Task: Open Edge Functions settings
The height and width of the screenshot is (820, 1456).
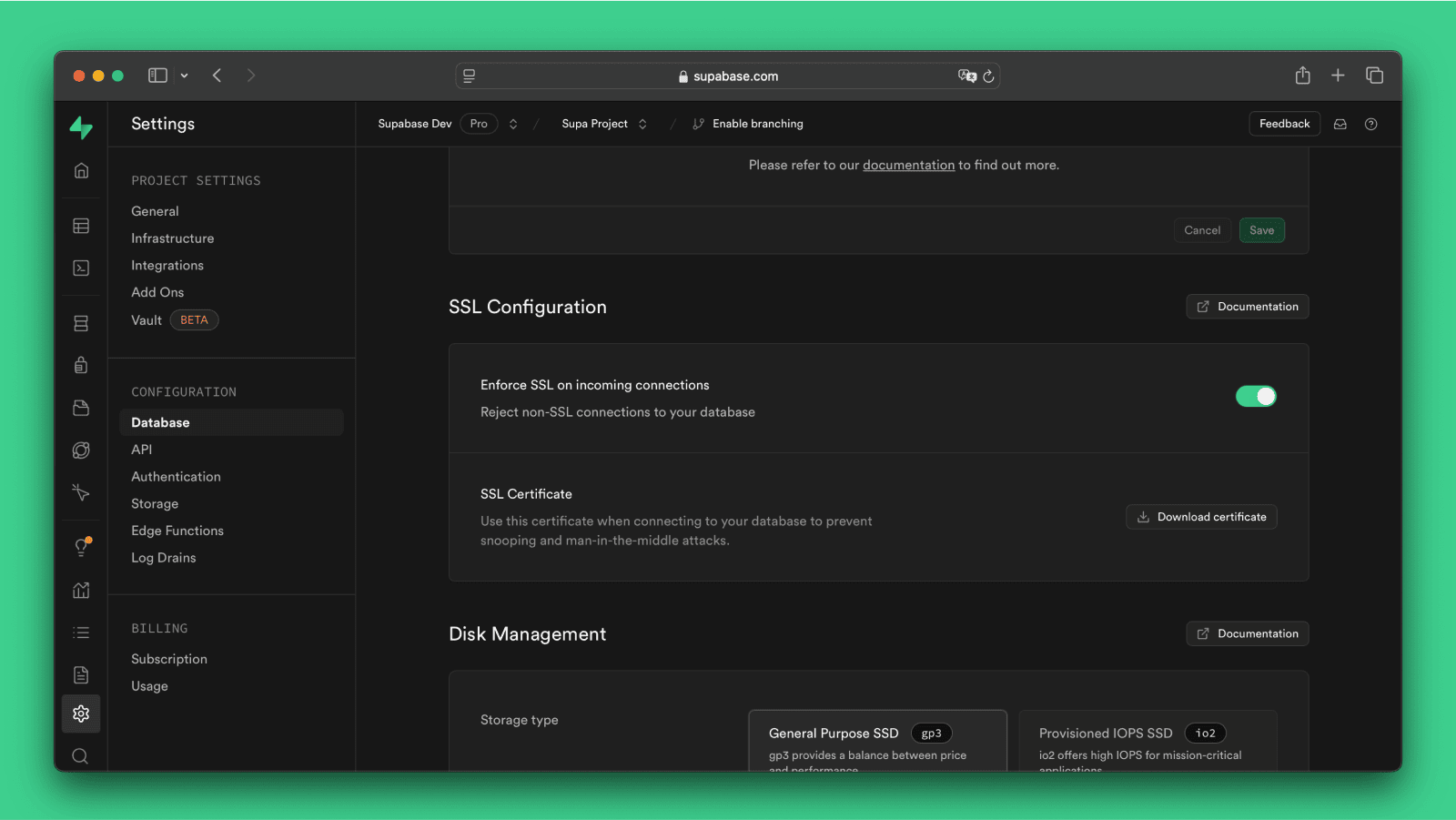Action: coord(177,531)
